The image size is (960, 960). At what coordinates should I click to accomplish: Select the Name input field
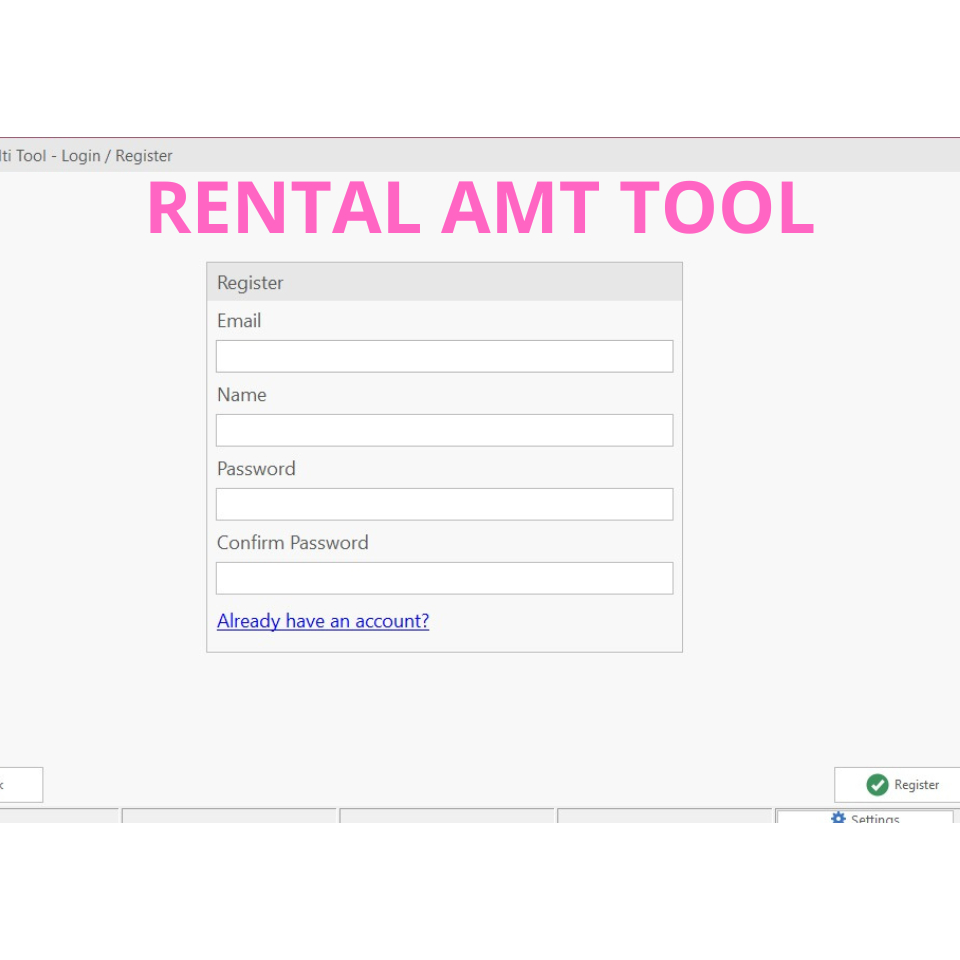[x=444, y=430]
